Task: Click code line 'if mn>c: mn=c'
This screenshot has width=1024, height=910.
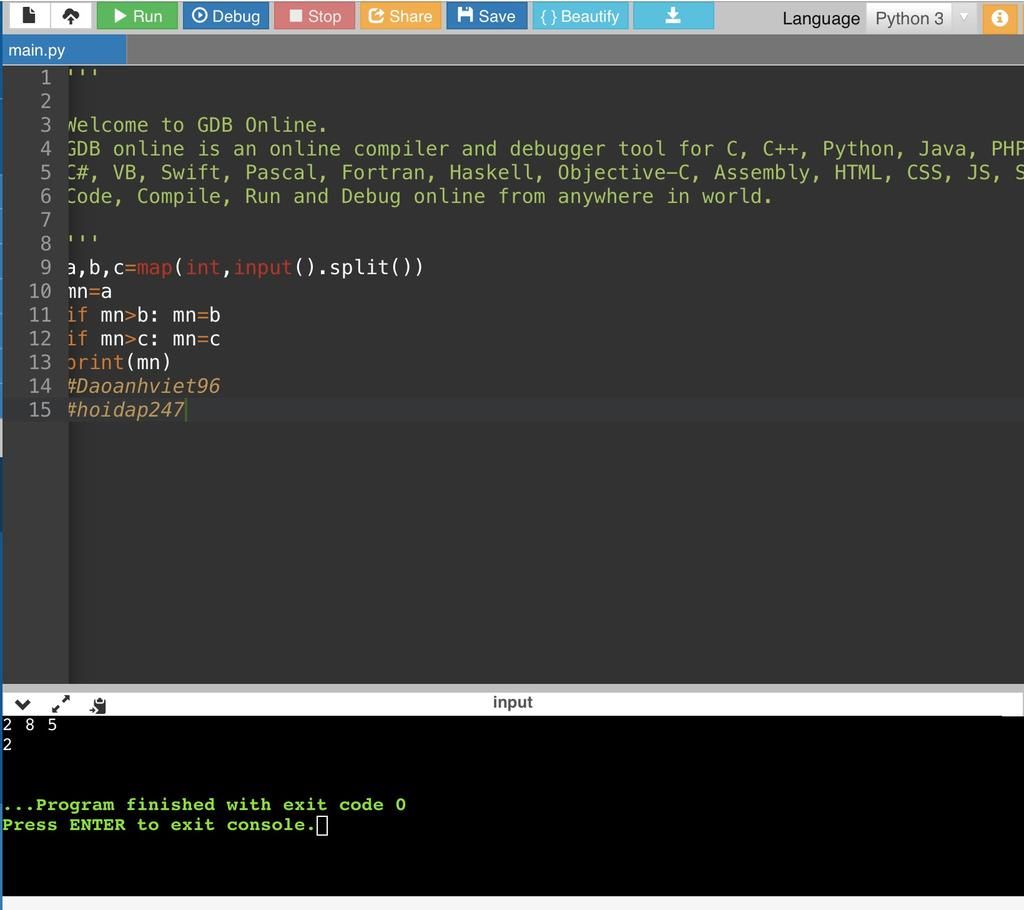Action: [144, 339]
